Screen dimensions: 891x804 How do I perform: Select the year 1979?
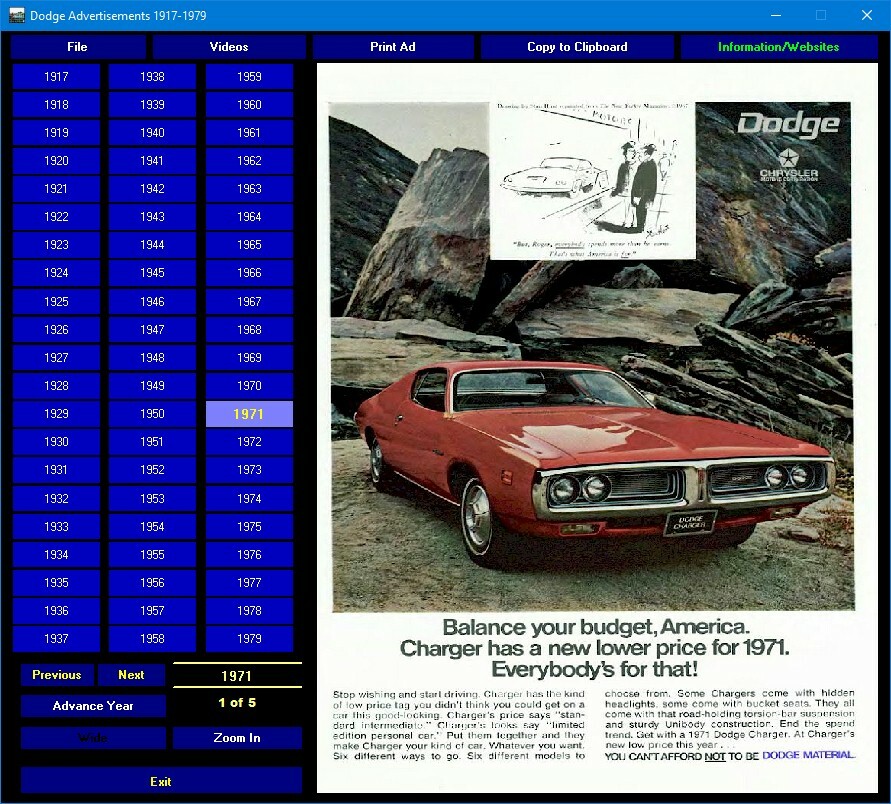click(x=249, y=638)
